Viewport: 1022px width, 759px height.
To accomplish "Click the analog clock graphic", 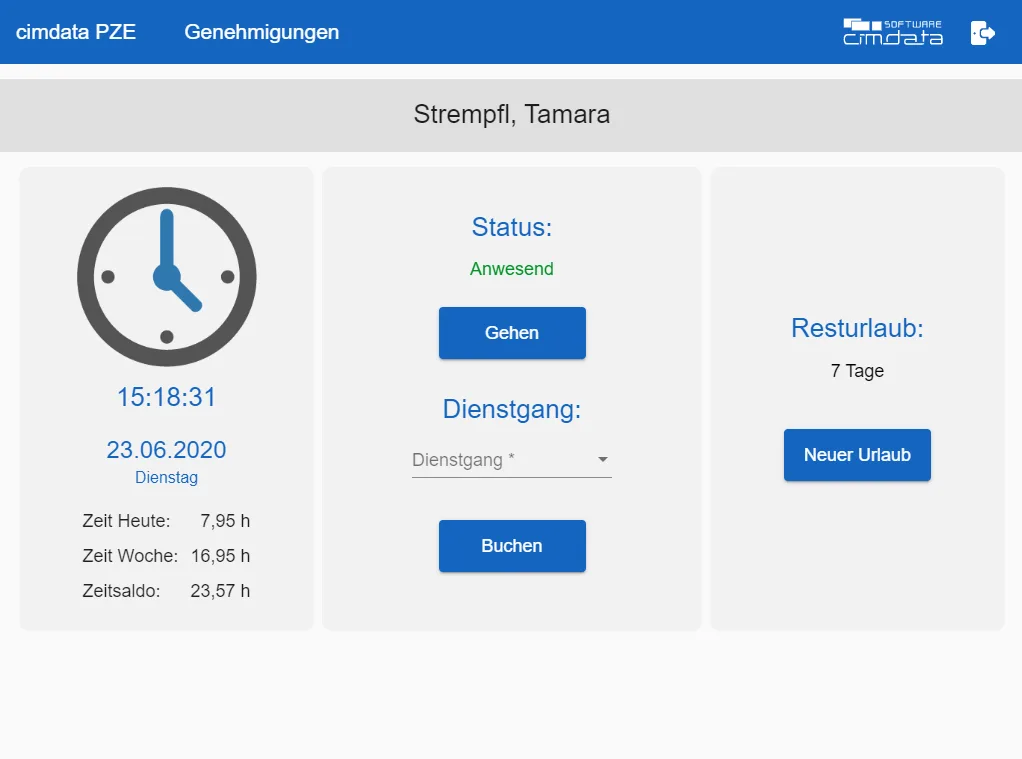I will [167, 276].
